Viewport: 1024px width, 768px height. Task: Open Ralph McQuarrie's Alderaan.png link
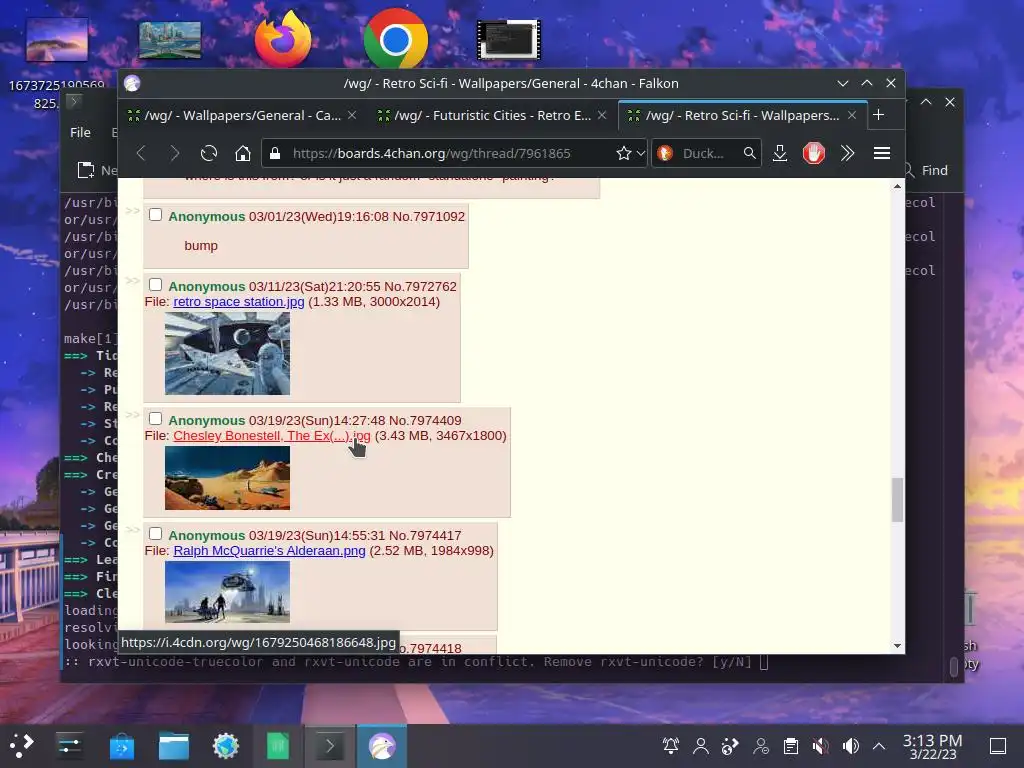tap(269, 551)
